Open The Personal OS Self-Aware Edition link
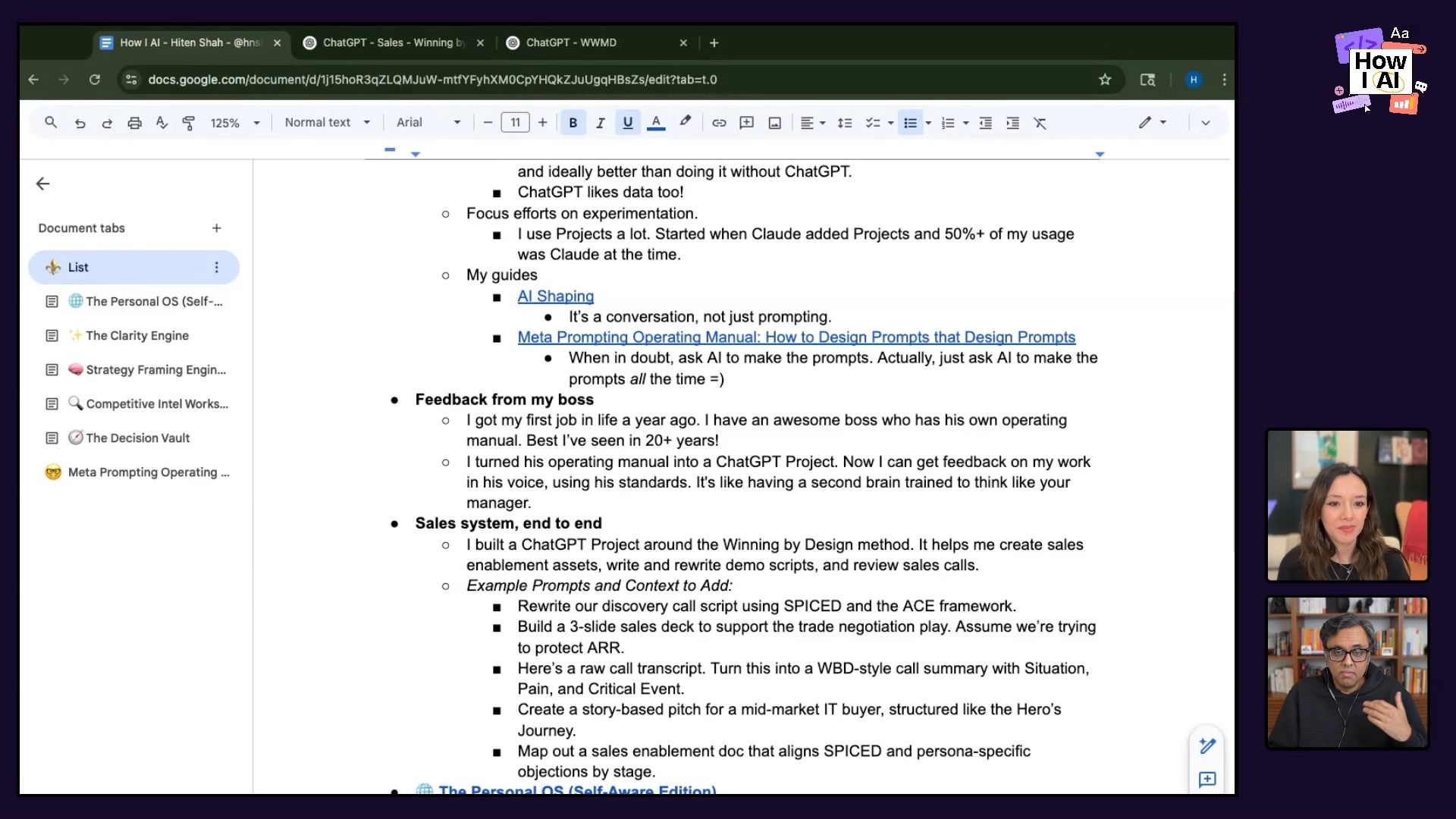Screen dimensions: 1456x819 coord(577,789)
